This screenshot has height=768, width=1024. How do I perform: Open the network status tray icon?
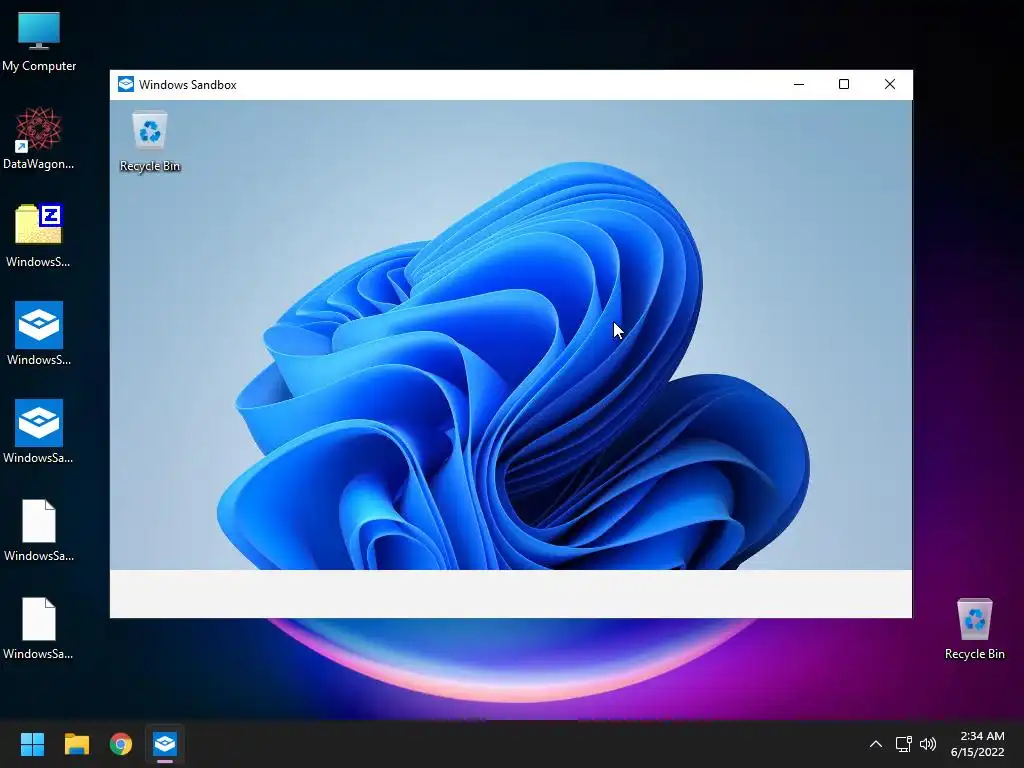coord(903,744)
